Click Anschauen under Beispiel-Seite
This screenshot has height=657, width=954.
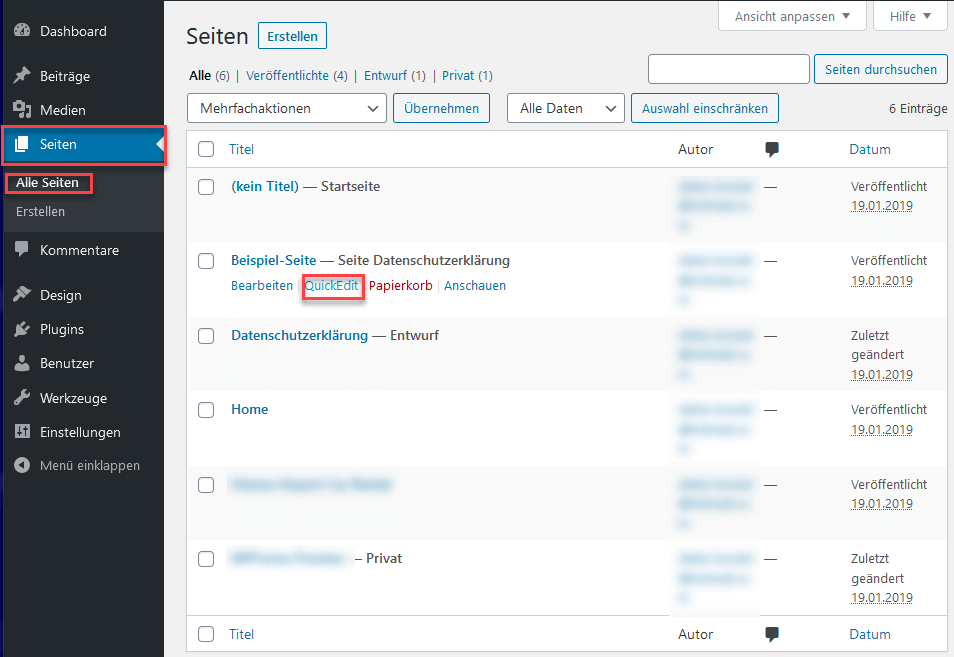click(x=475, y=285)
